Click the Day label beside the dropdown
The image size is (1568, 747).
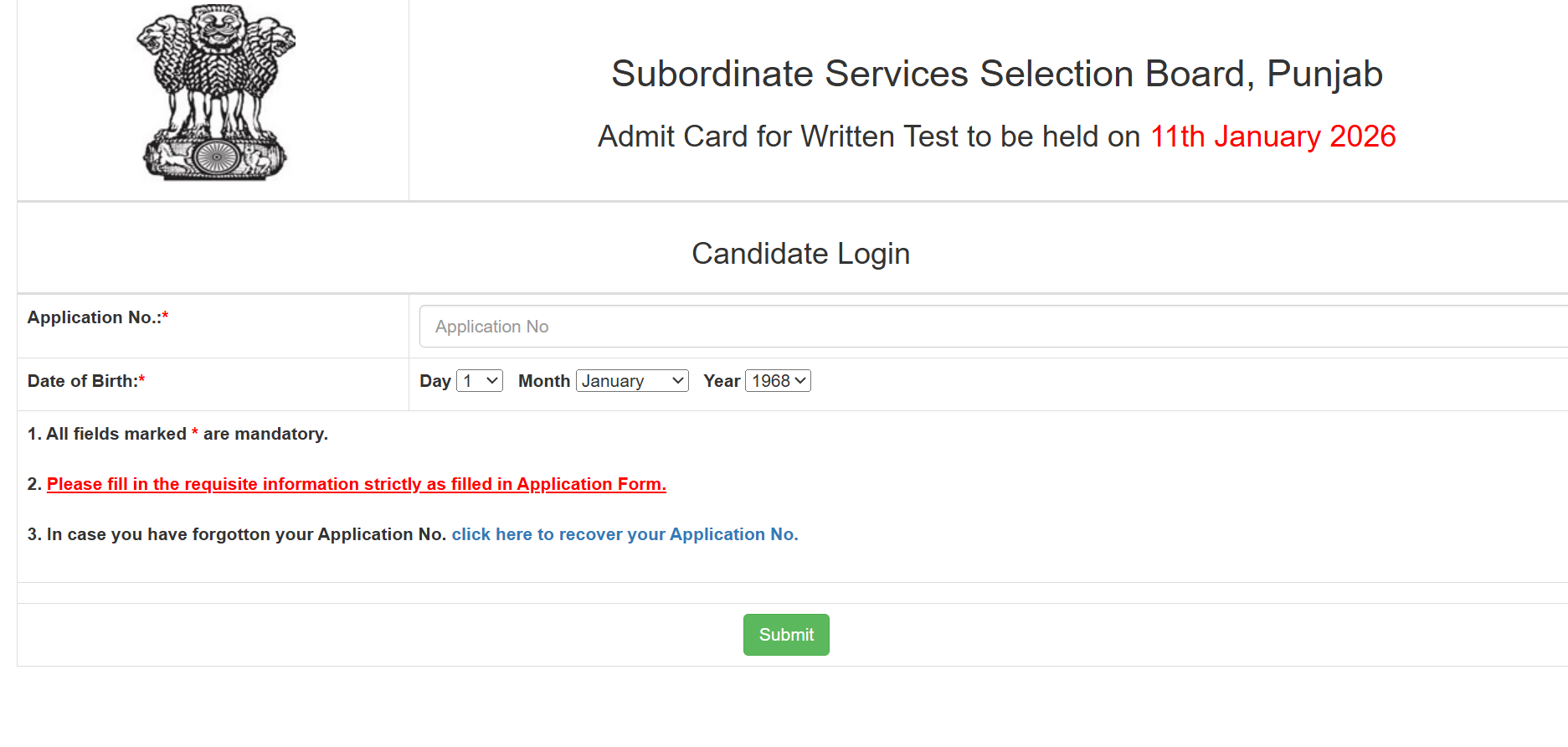435,381
